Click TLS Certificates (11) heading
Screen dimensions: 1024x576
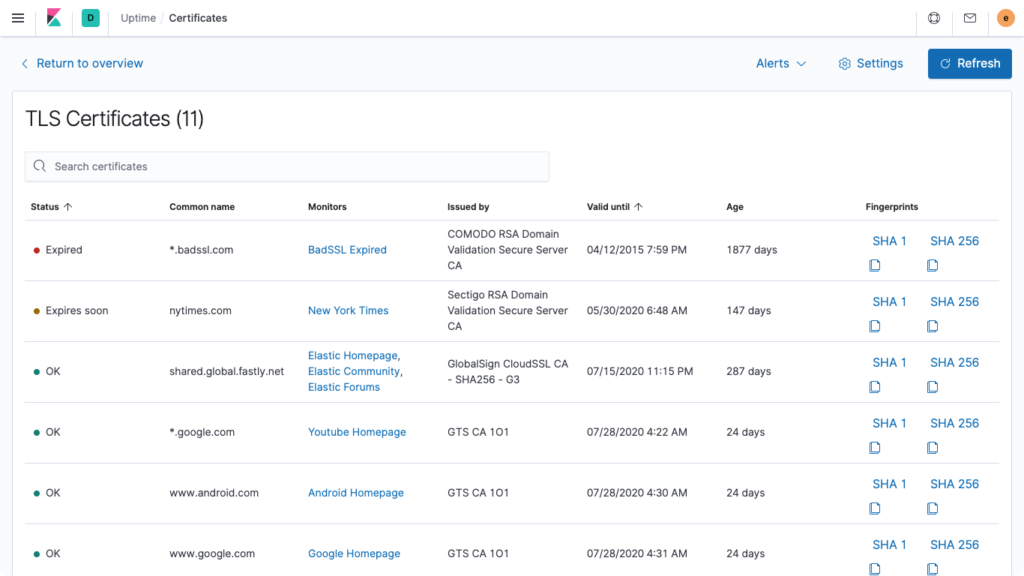coord(114,118)
